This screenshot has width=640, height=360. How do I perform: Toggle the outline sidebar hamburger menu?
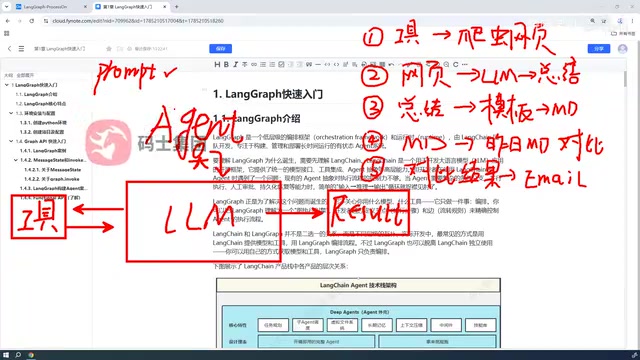point(21,49)
